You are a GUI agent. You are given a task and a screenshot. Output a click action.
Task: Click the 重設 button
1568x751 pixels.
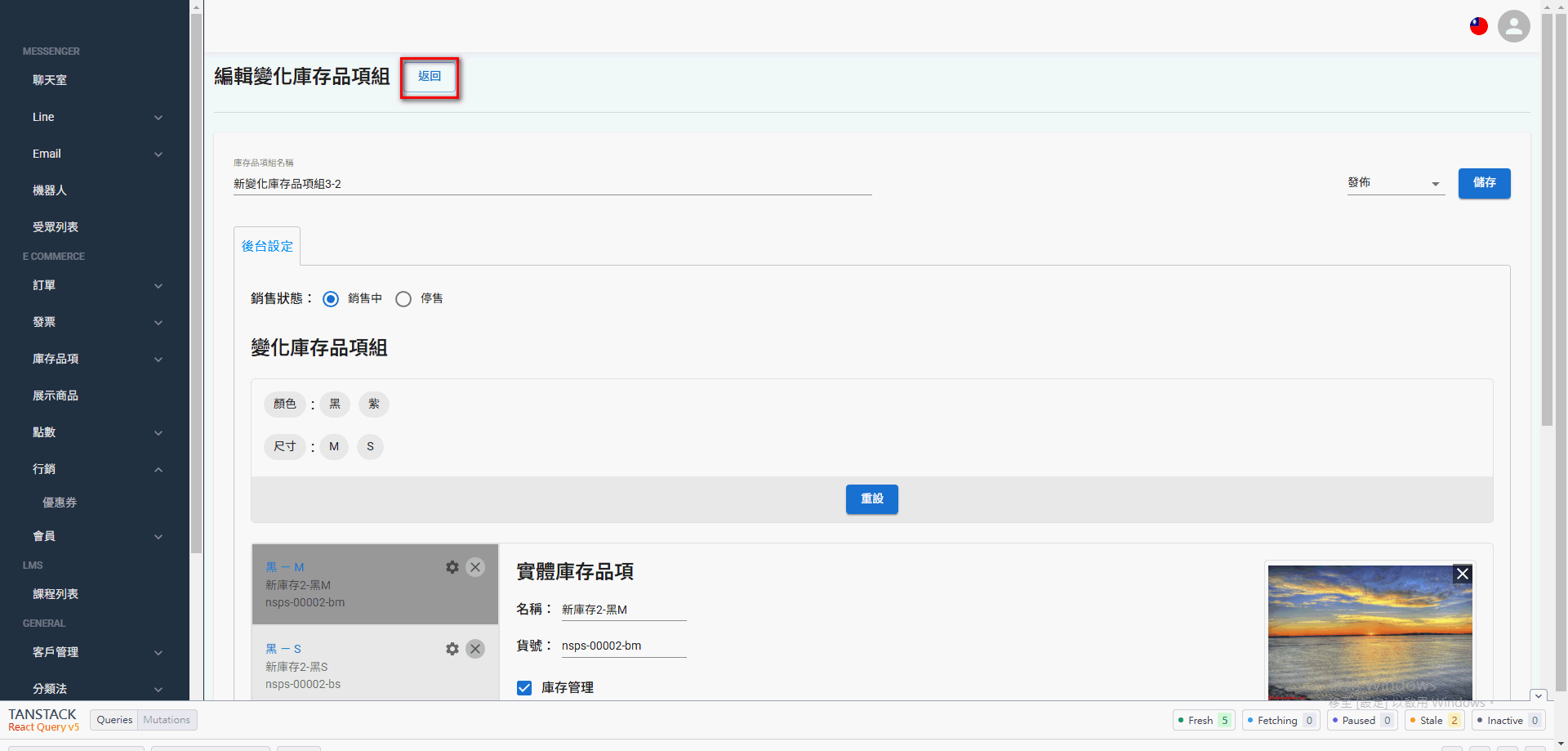pos(871,498)
